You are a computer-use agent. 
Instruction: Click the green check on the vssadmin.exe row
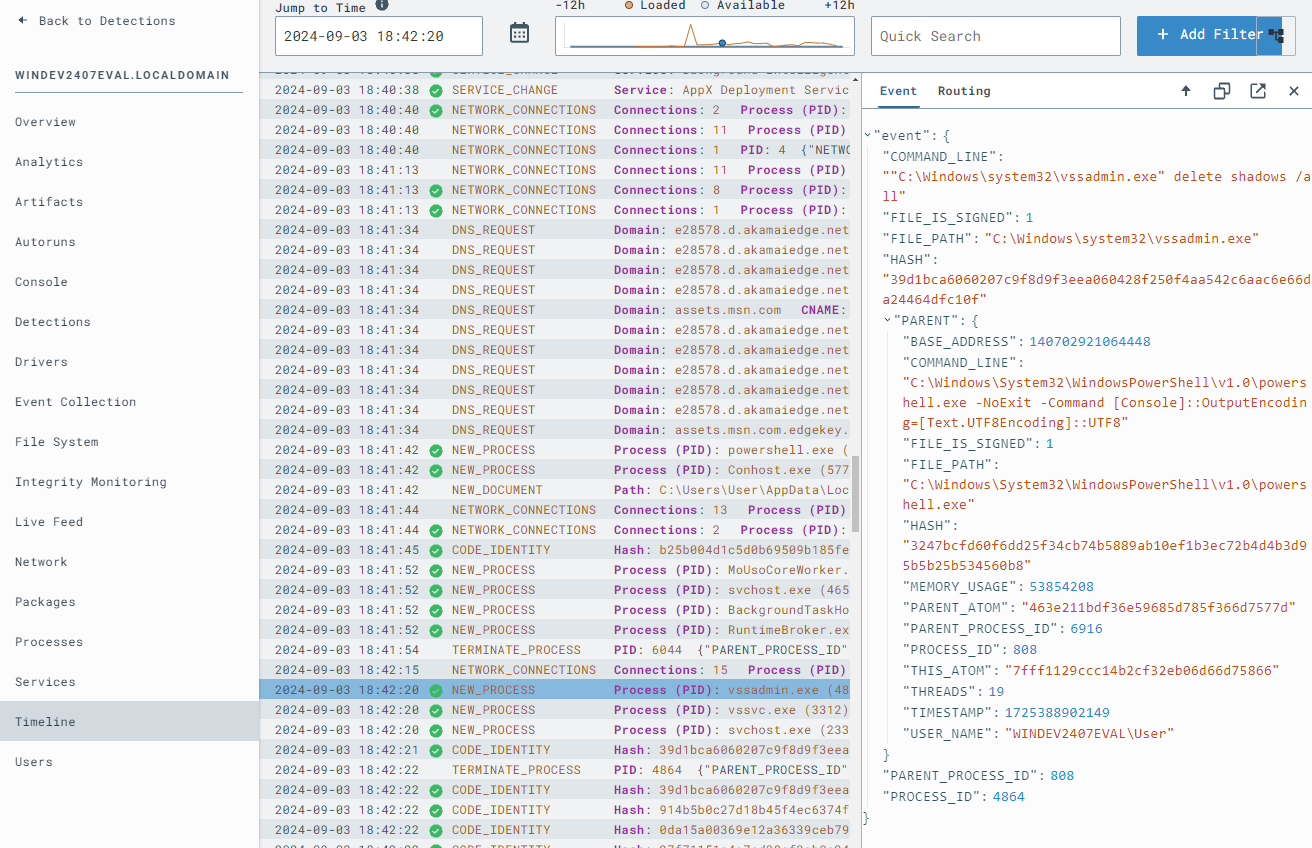click(x=435, y=690)
